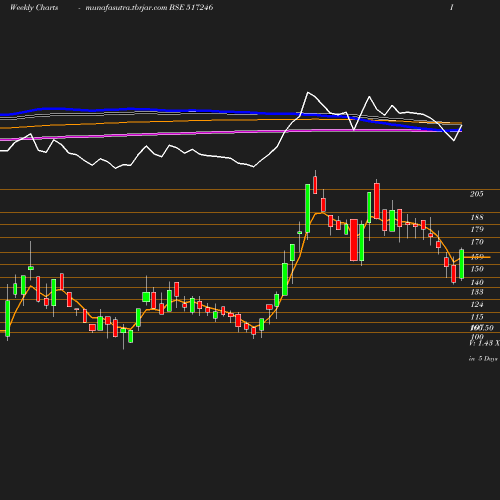Click the "munafasutra.tbrjar.com BSE 517246" header text
Viewport: 500px width, 500px height.
point(149,7)
